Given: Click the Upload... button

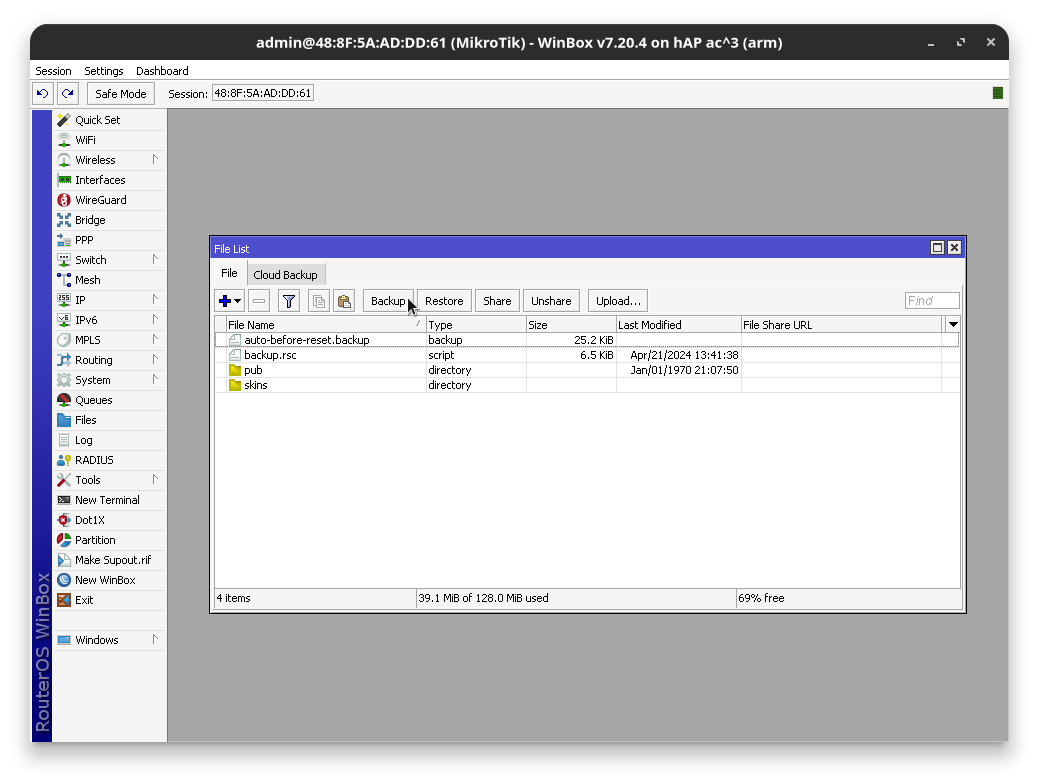Looking at the screenshot, I should coord(618,301).
